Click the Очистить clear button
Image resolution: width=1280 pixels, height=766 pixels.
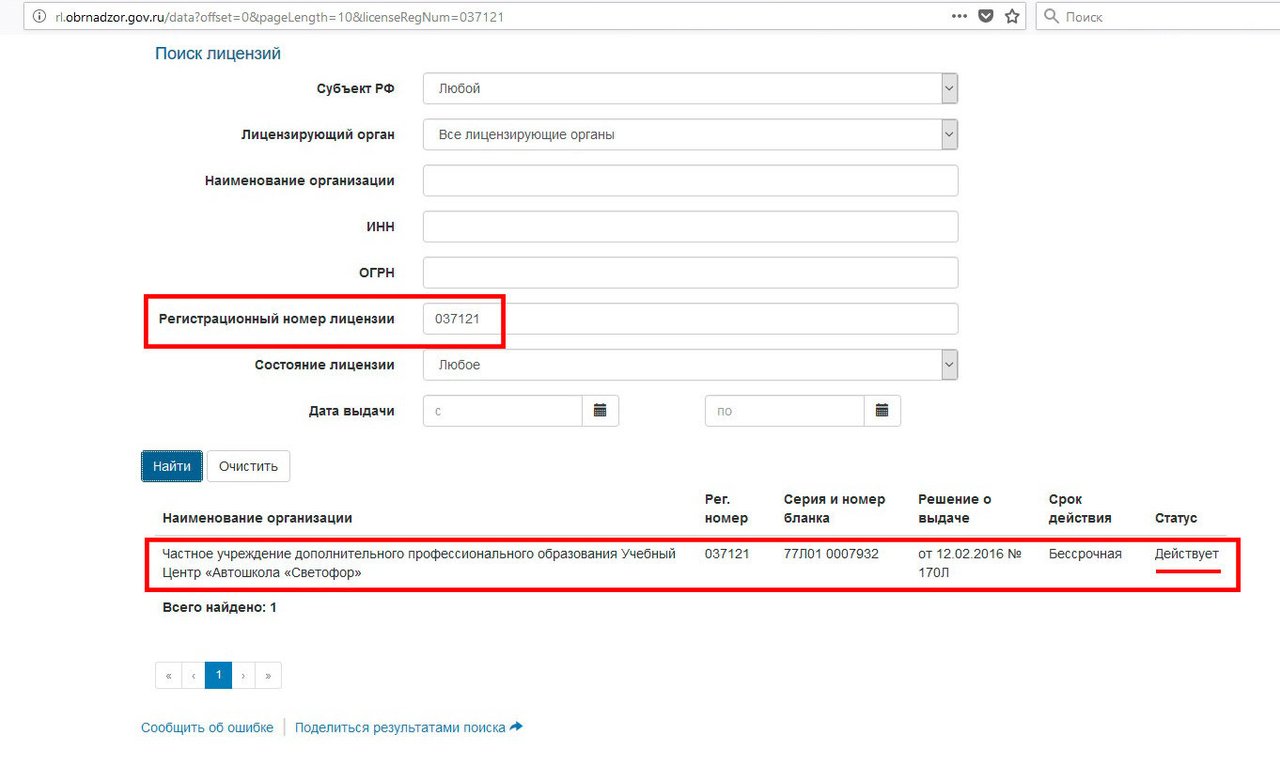click(248, 466)
